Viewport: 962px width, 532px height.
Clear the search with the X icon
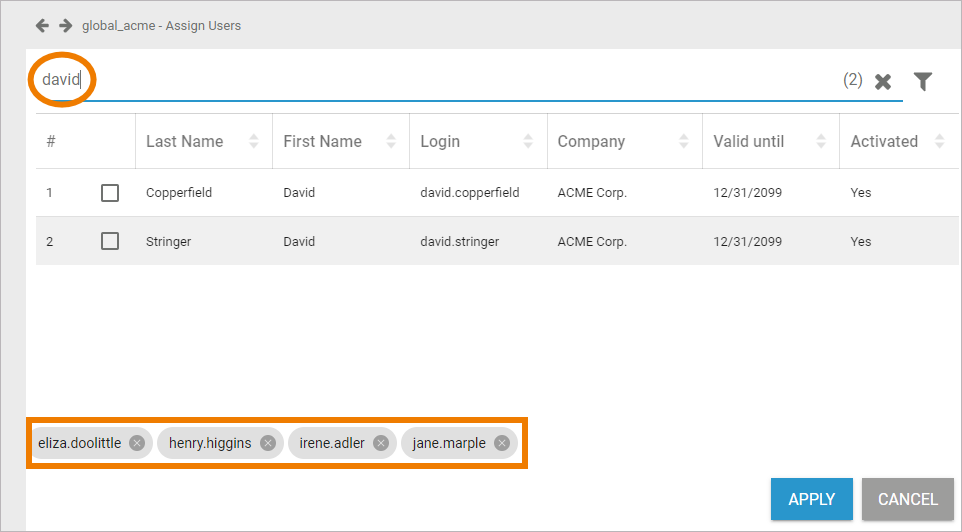[x=883, y=82]
